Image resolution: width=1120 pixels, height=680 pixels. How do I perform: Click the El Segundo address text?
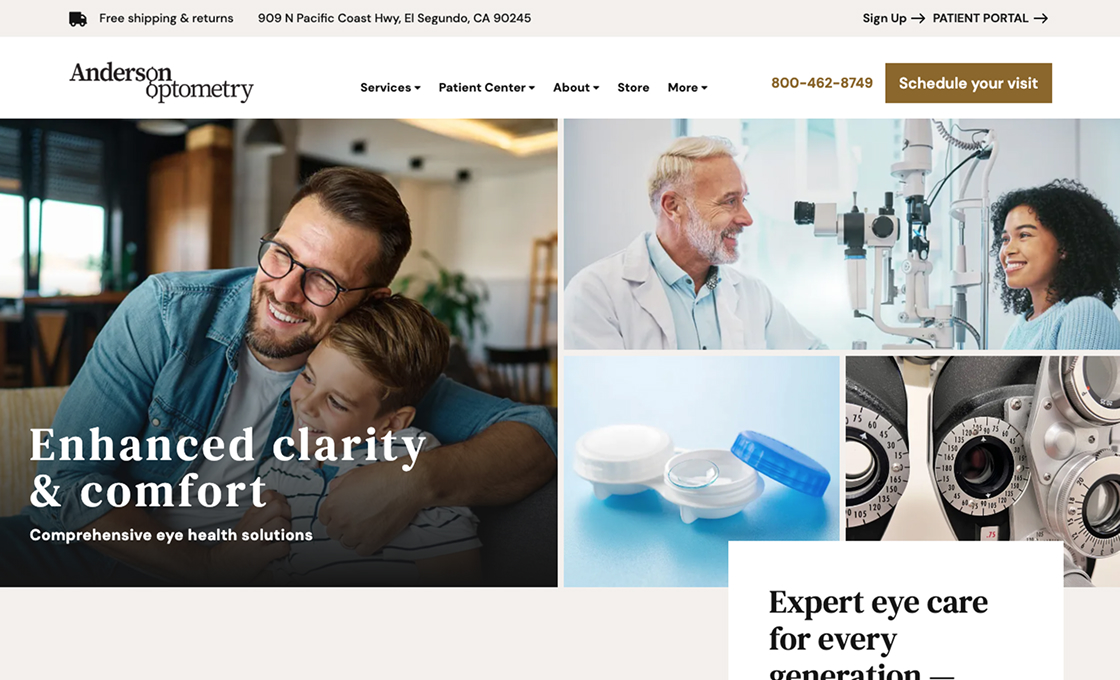click(394, 19)
